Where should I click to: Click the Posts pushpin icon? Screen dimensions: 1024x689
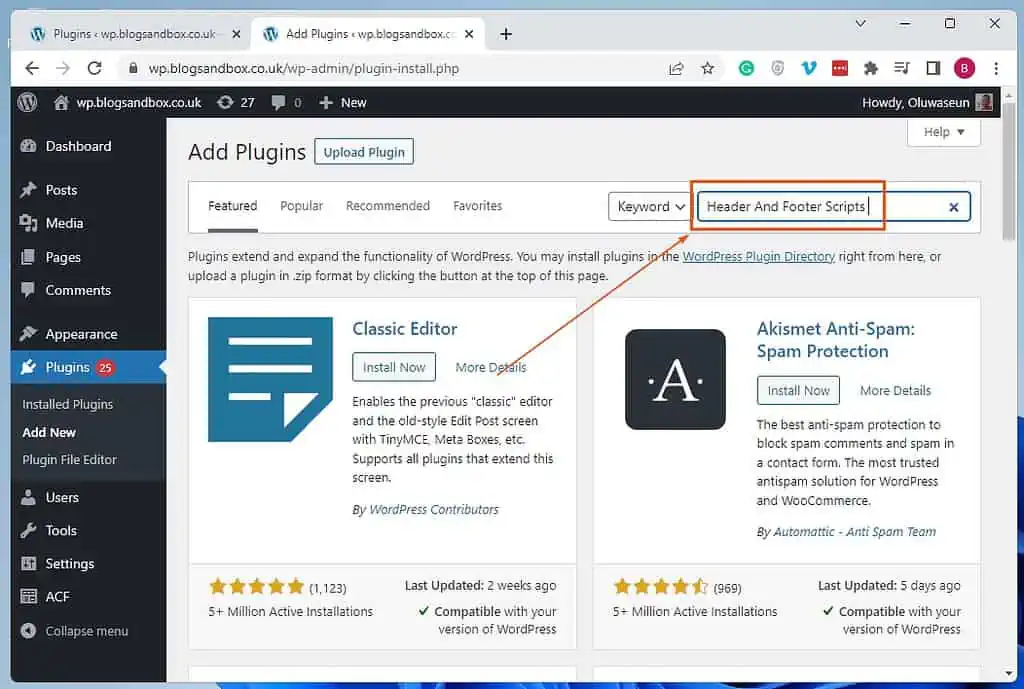click(x=28, y=190)
